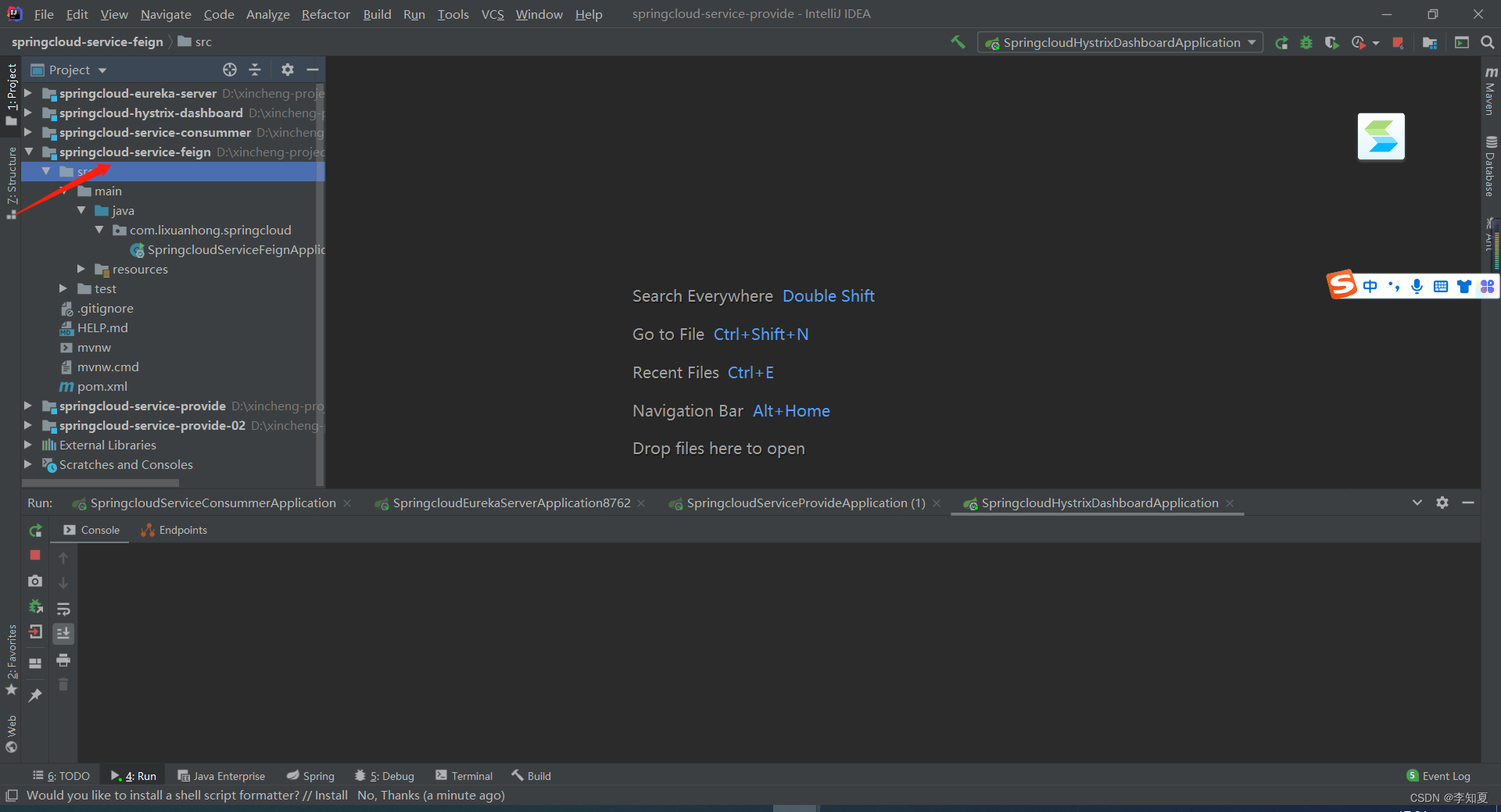
Task: Toggle soft-wrap in the console
Action: click(63, 609)
